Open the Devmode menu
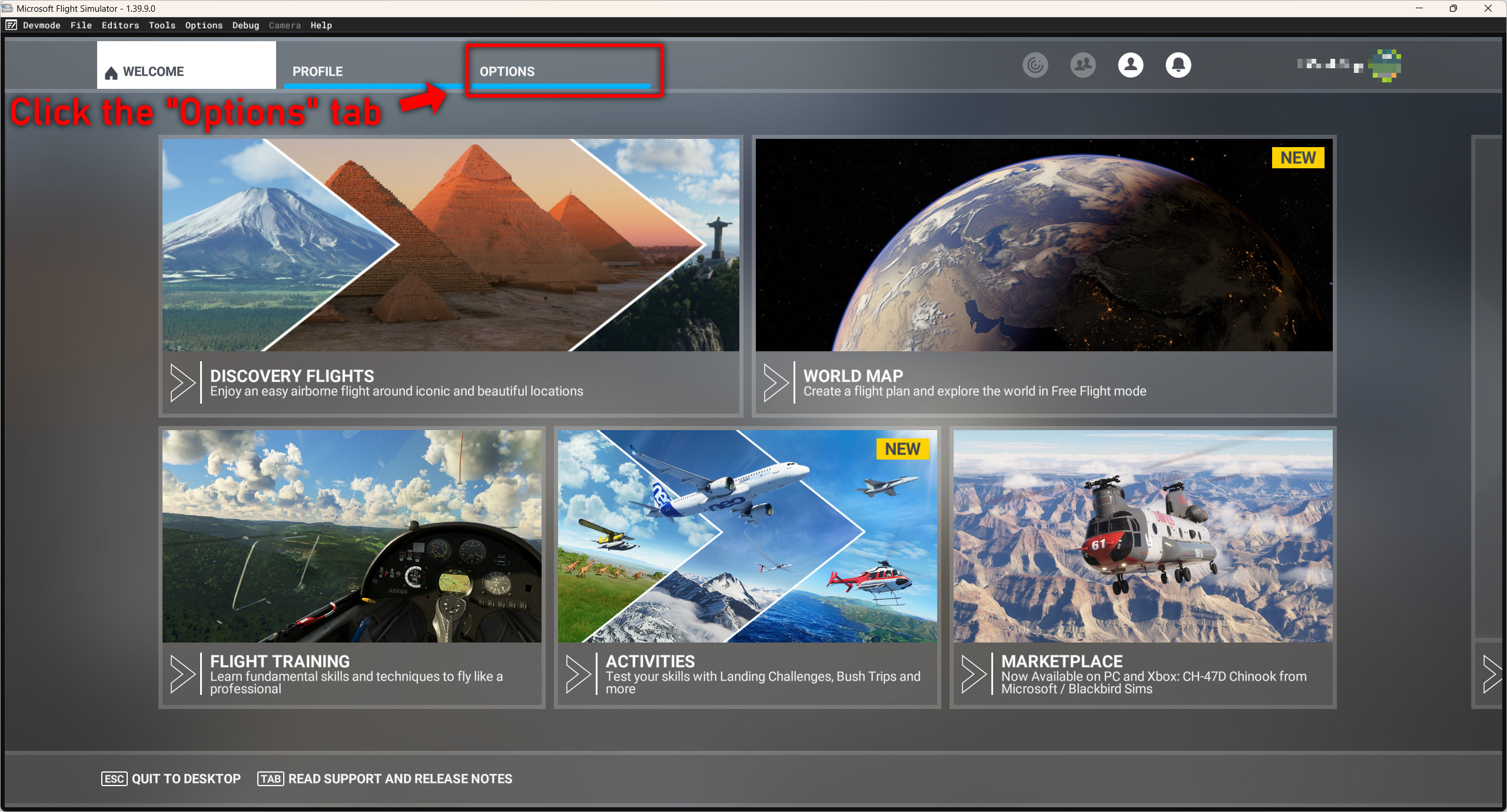Image resolution: width=1507 pixels, height=812 pixels. (42, 25)
